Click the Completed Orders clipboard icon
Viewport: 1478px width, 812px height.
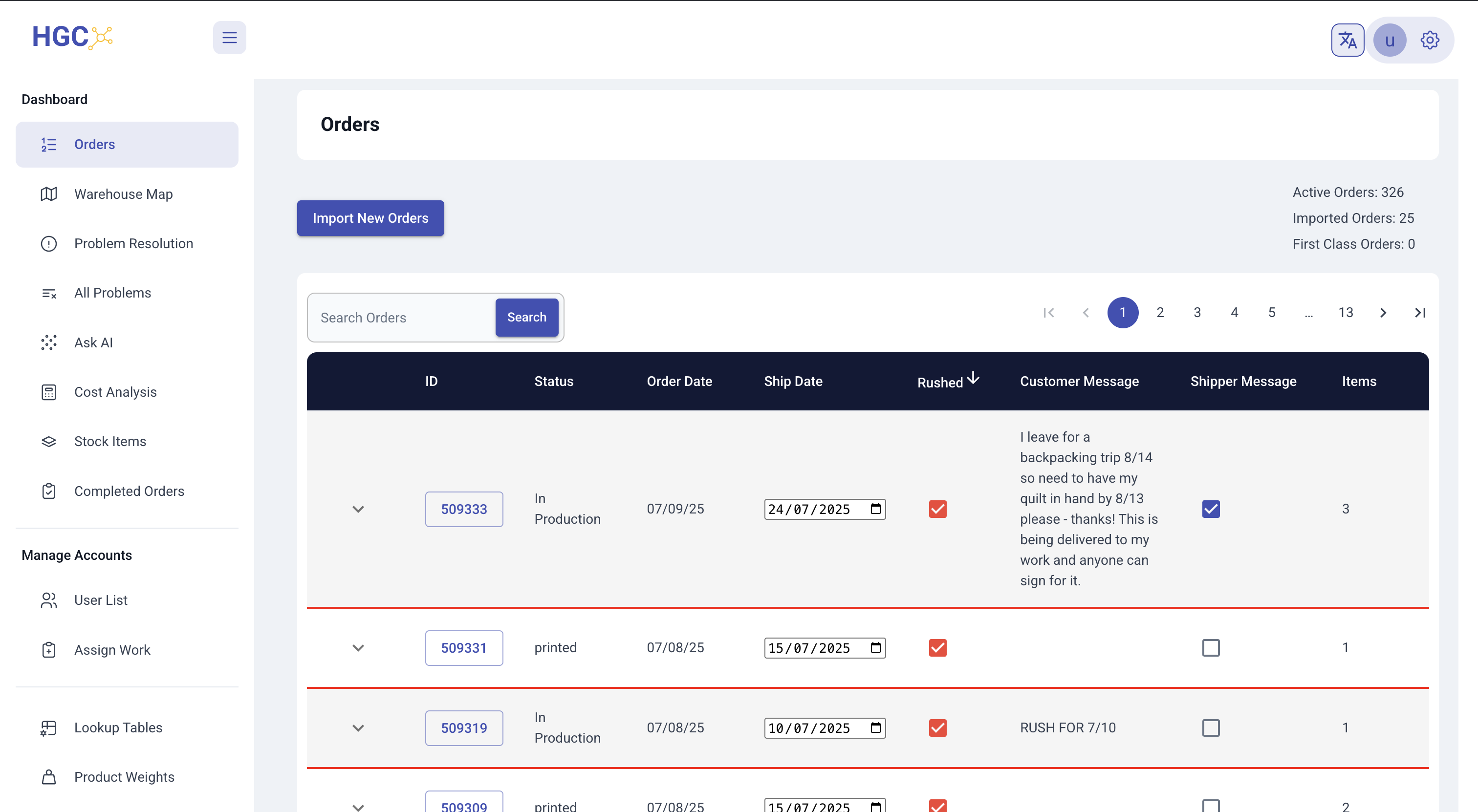point(49,491)
